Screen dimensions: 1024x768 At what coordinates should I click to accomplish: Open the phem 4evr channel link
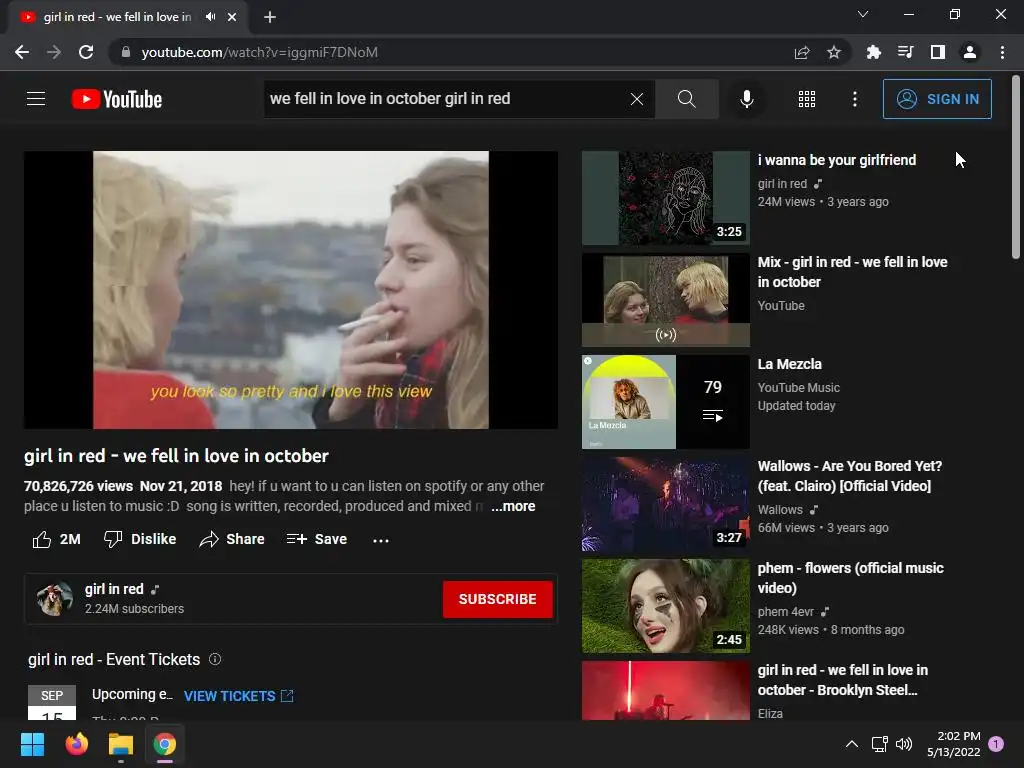[x=786, y=612]
